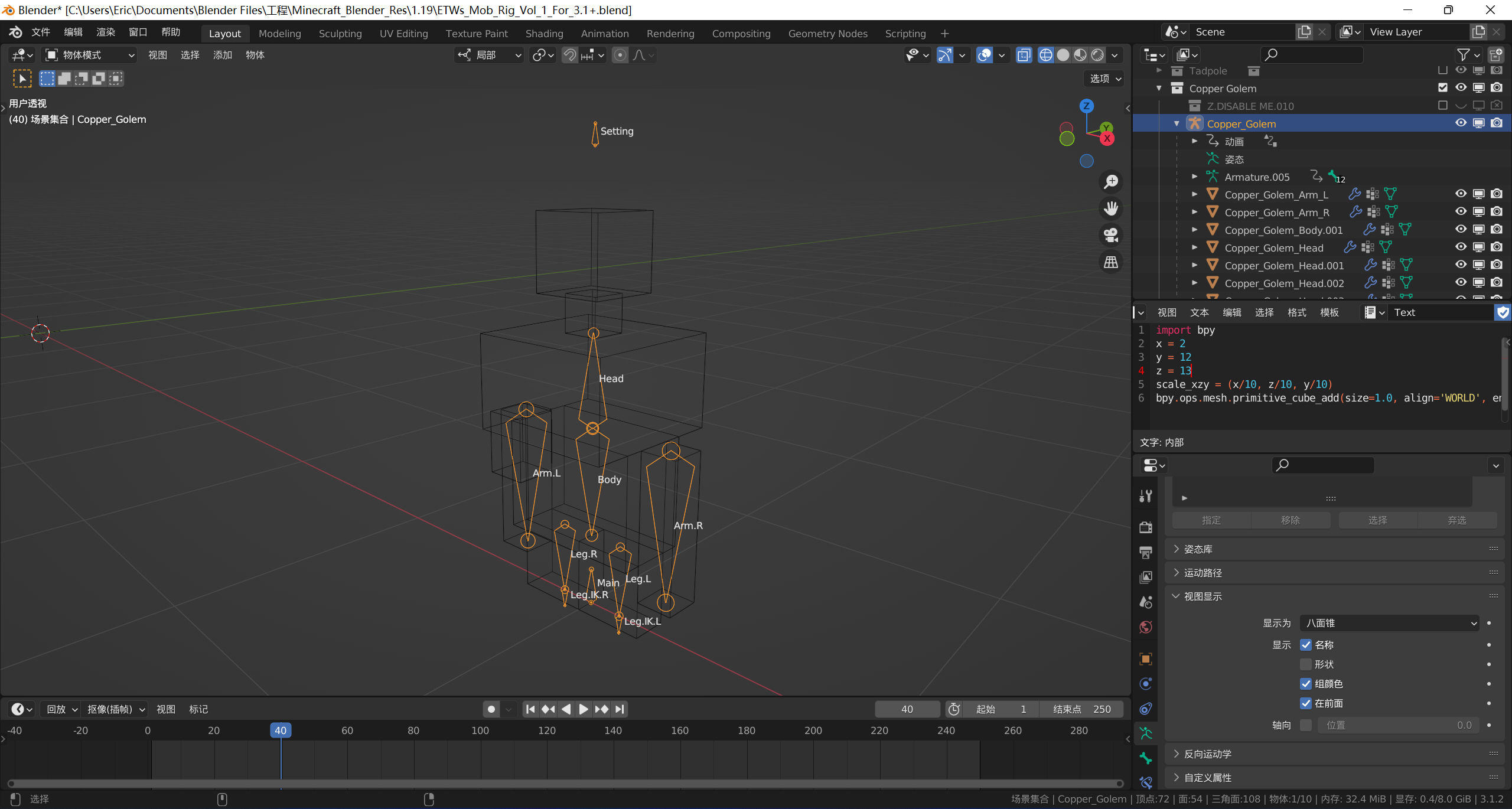Hide Copper_Golem_Head in viewport via eye icon
Screen dimensions: 1512x809
pos(1461,247)
